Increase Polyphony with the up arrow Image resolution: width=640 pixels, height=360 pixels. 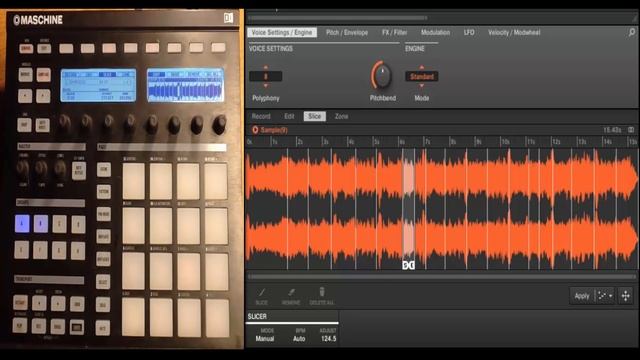click(266, 67)
